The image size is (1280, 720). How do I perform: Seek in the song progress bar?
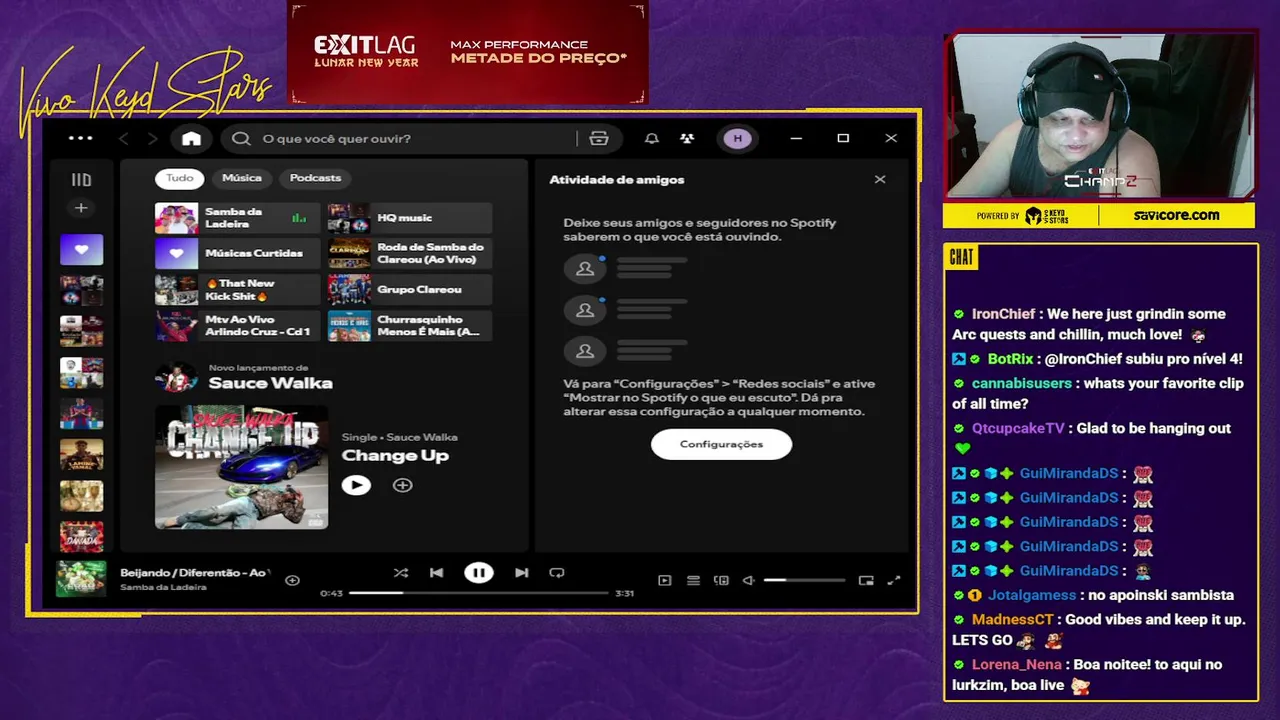[479, 593]
